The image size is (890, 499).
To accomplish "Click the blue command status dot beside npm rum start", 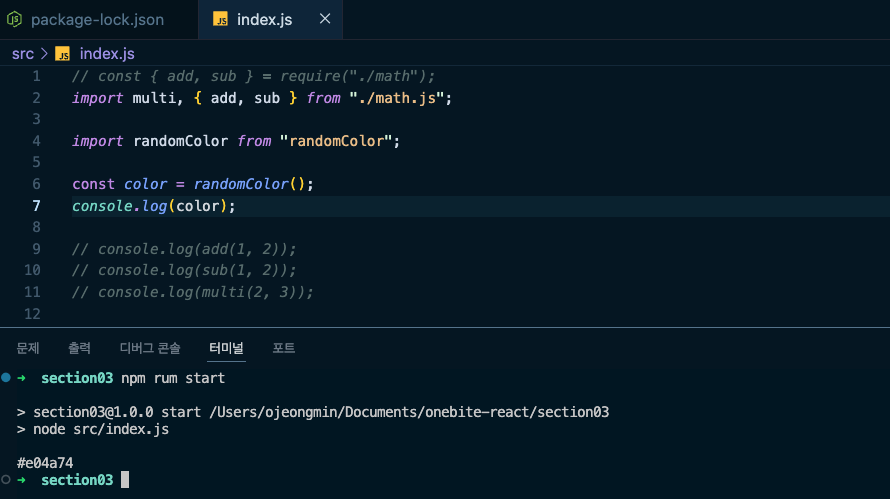I will point(6,378).
